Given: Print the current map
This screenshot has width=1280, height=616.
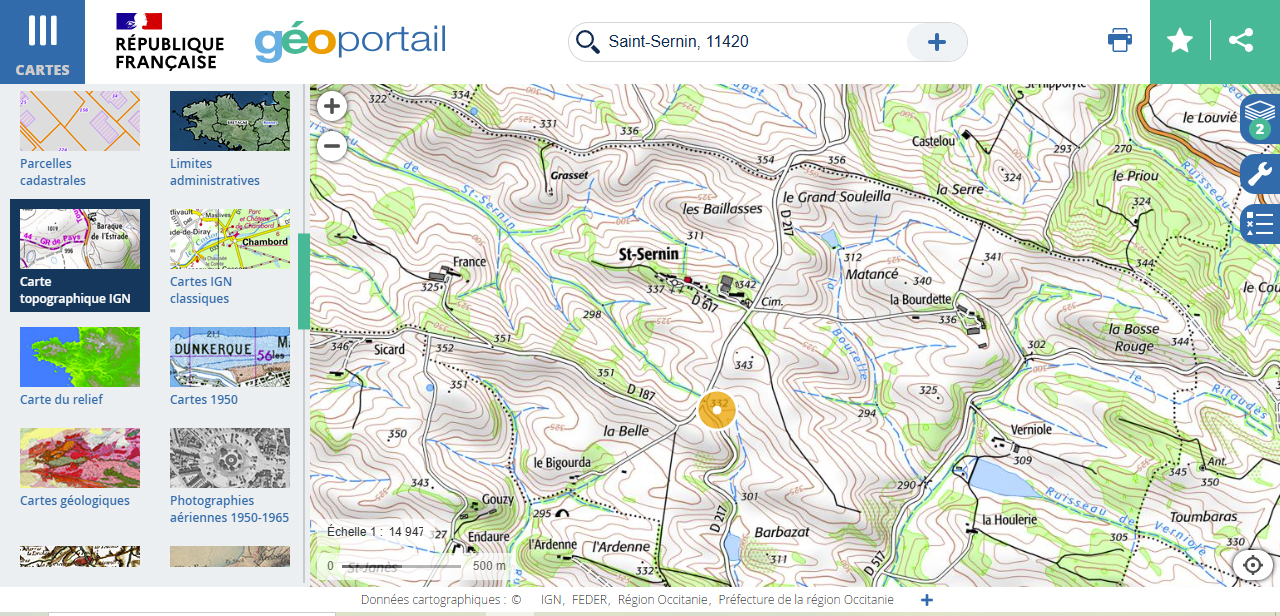Looking at the screenshot, I should pyautogui.click(x=1120, y=41).
